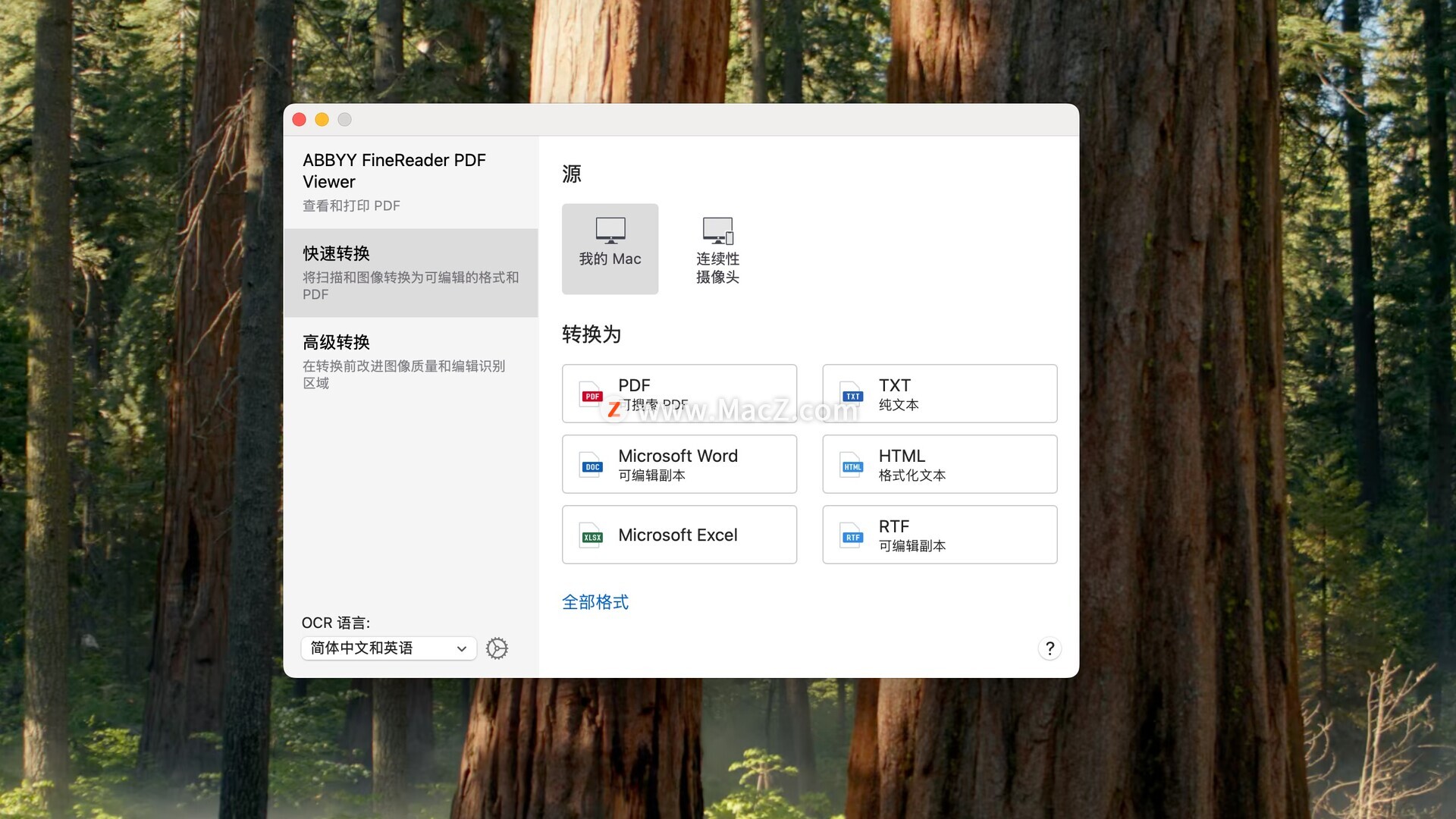Switch to Advanced Conversion (高级转换) tab
This screenshot has width=1456, height=819.
tap(410, 362)
